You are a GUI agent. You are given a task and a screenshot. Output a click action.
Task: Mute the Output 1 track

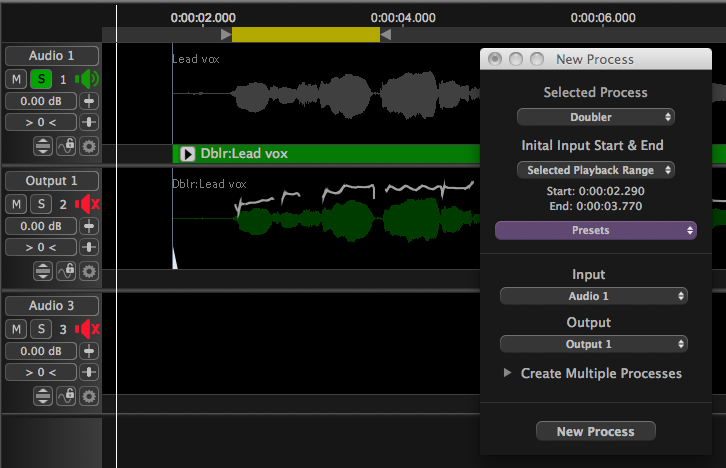(x=17, y=205)
